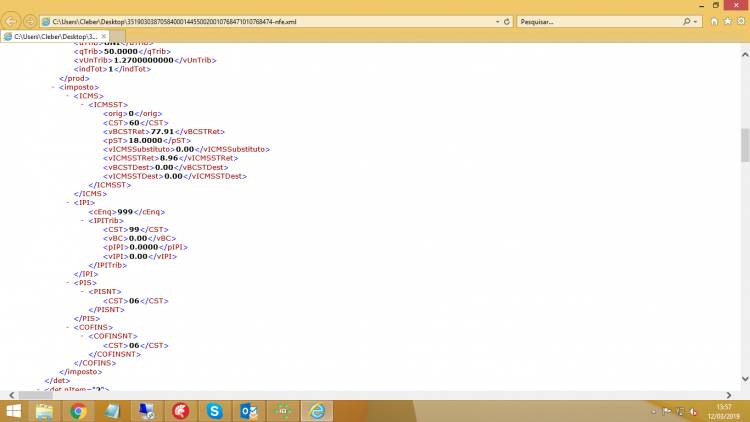Click the pST value 18.0000

(x=145, y=141)
